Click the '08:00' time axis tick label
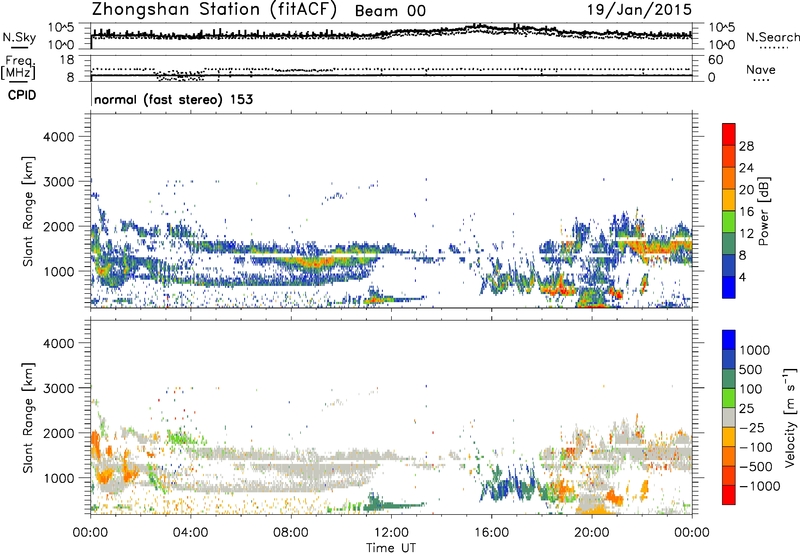 [x=291, y=533]
